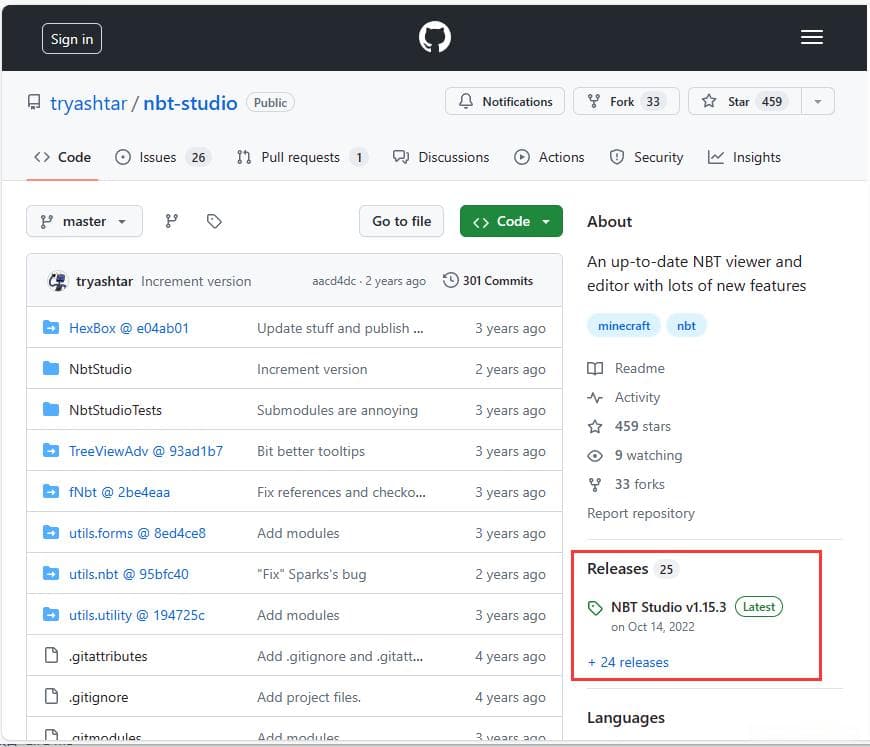Open the Issues tab
This screenshot has height=747, width=870.
click(x=163, y=158)
